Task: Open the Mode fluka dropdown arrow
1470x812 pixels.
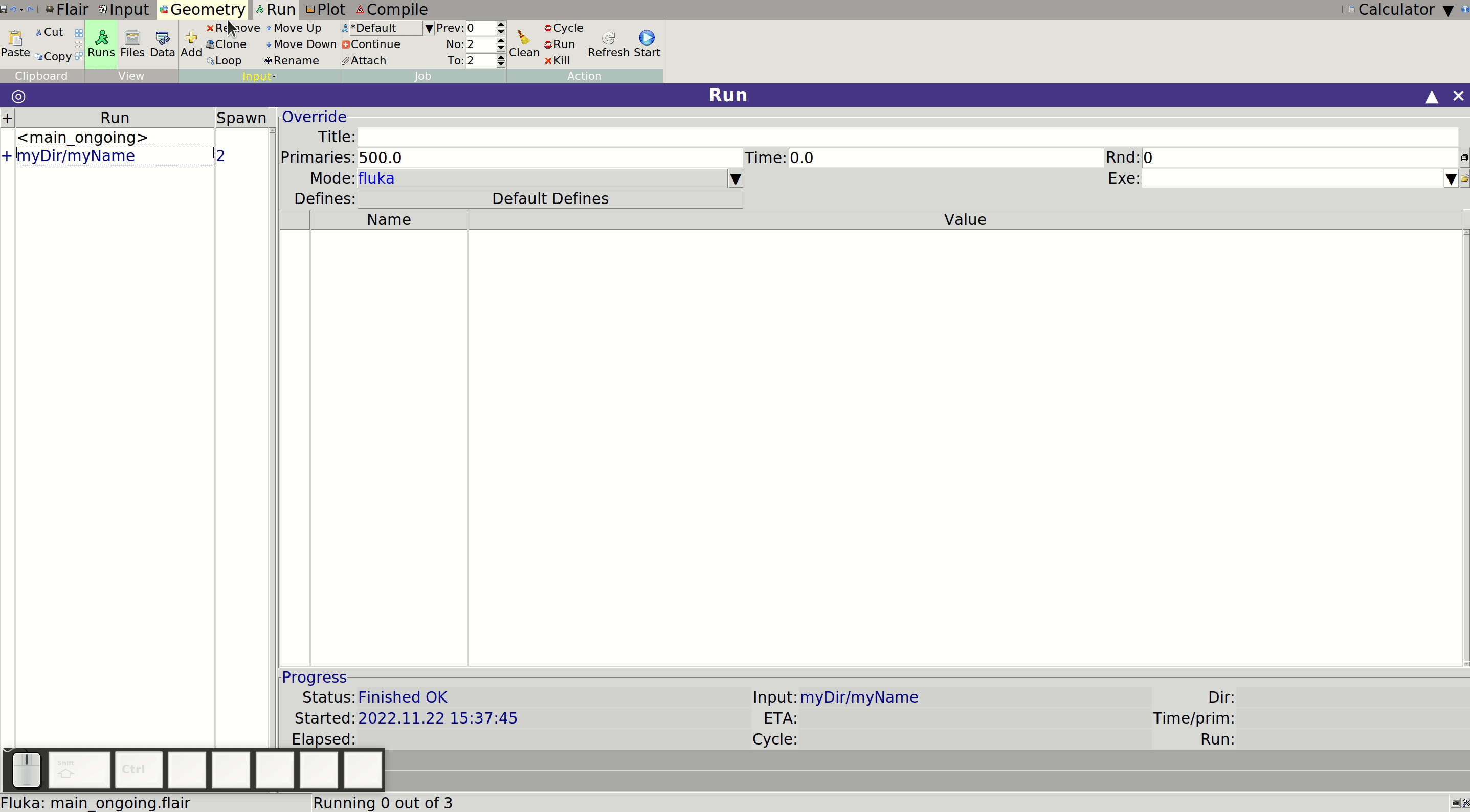Action: (x=735, y=178)
